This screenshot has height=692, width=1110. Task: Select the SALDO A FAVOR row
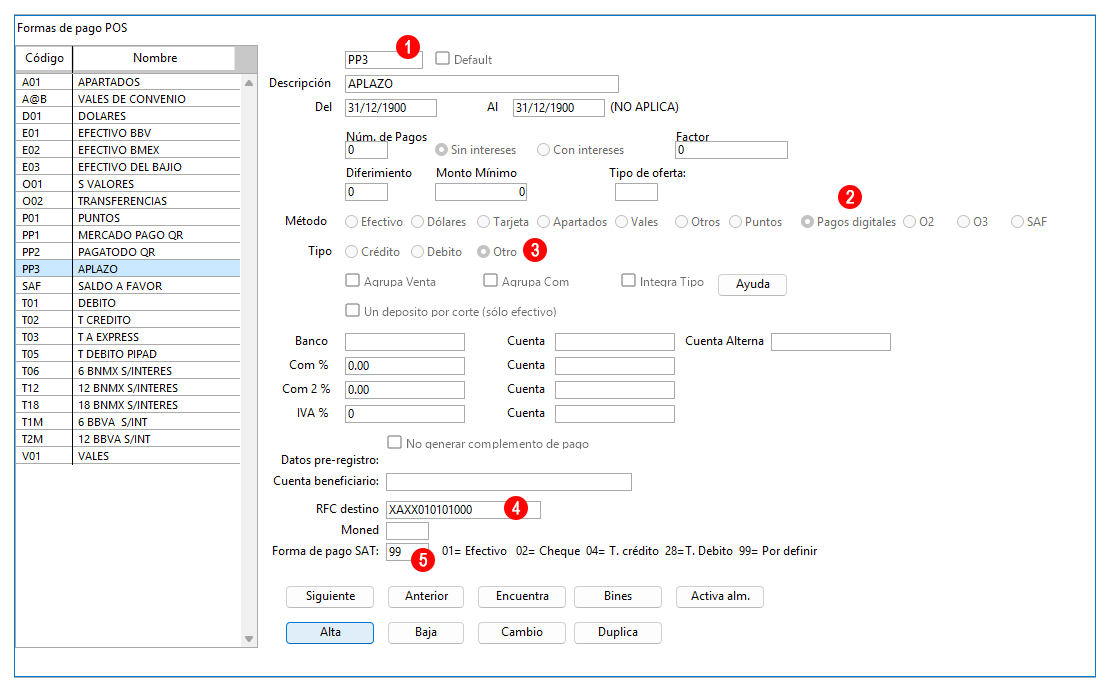(128, 286)
